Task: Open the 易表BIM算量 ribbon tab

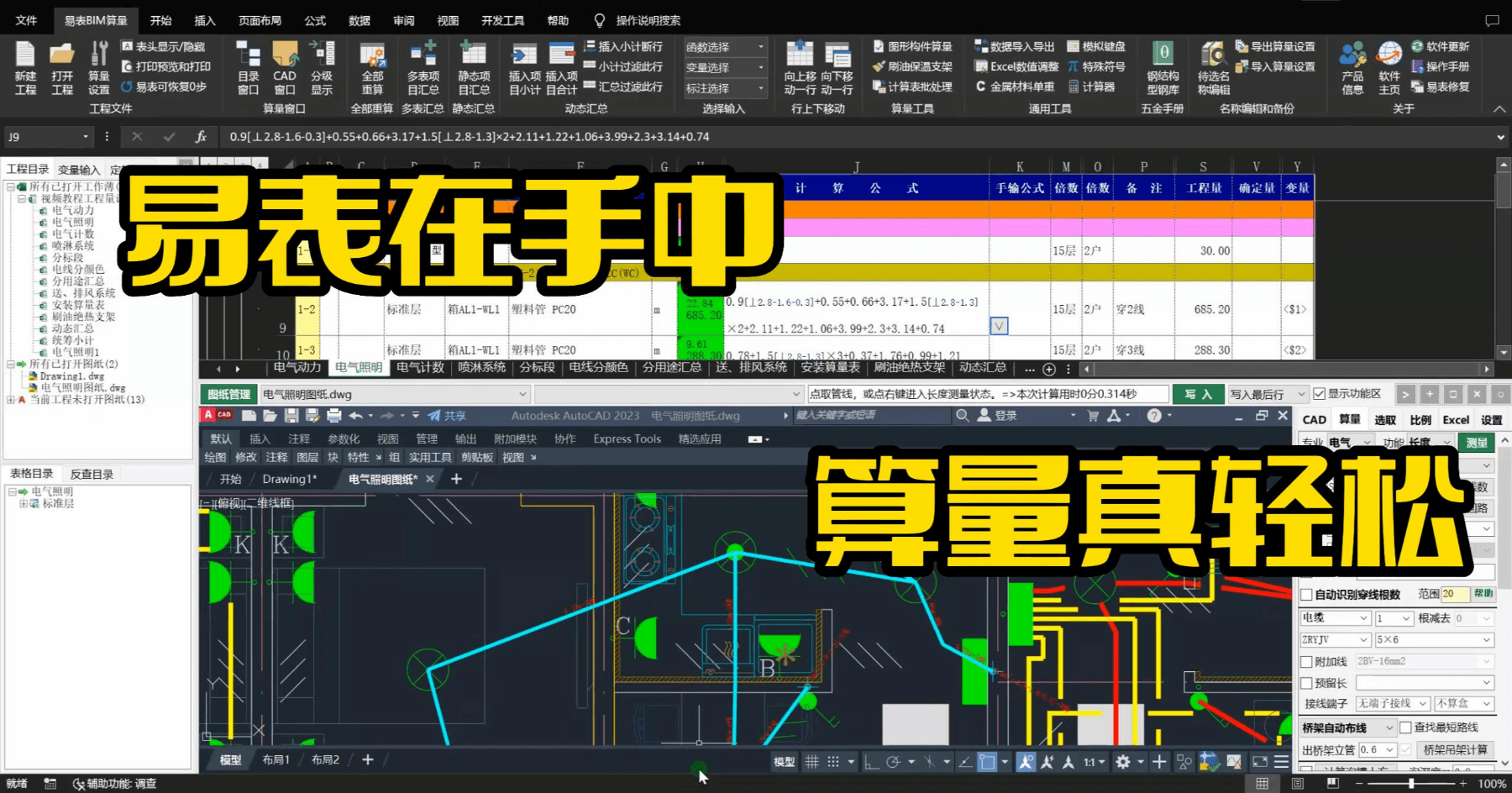Action: 96,20
